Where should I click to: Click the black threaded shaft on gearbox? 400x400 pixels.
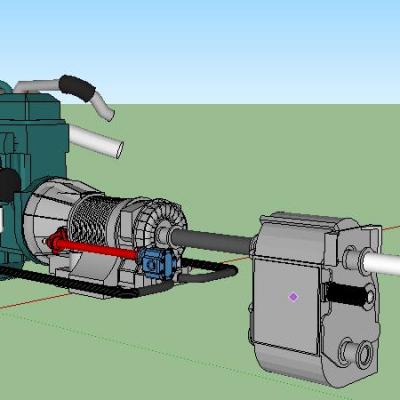click(x=348, y=293)
